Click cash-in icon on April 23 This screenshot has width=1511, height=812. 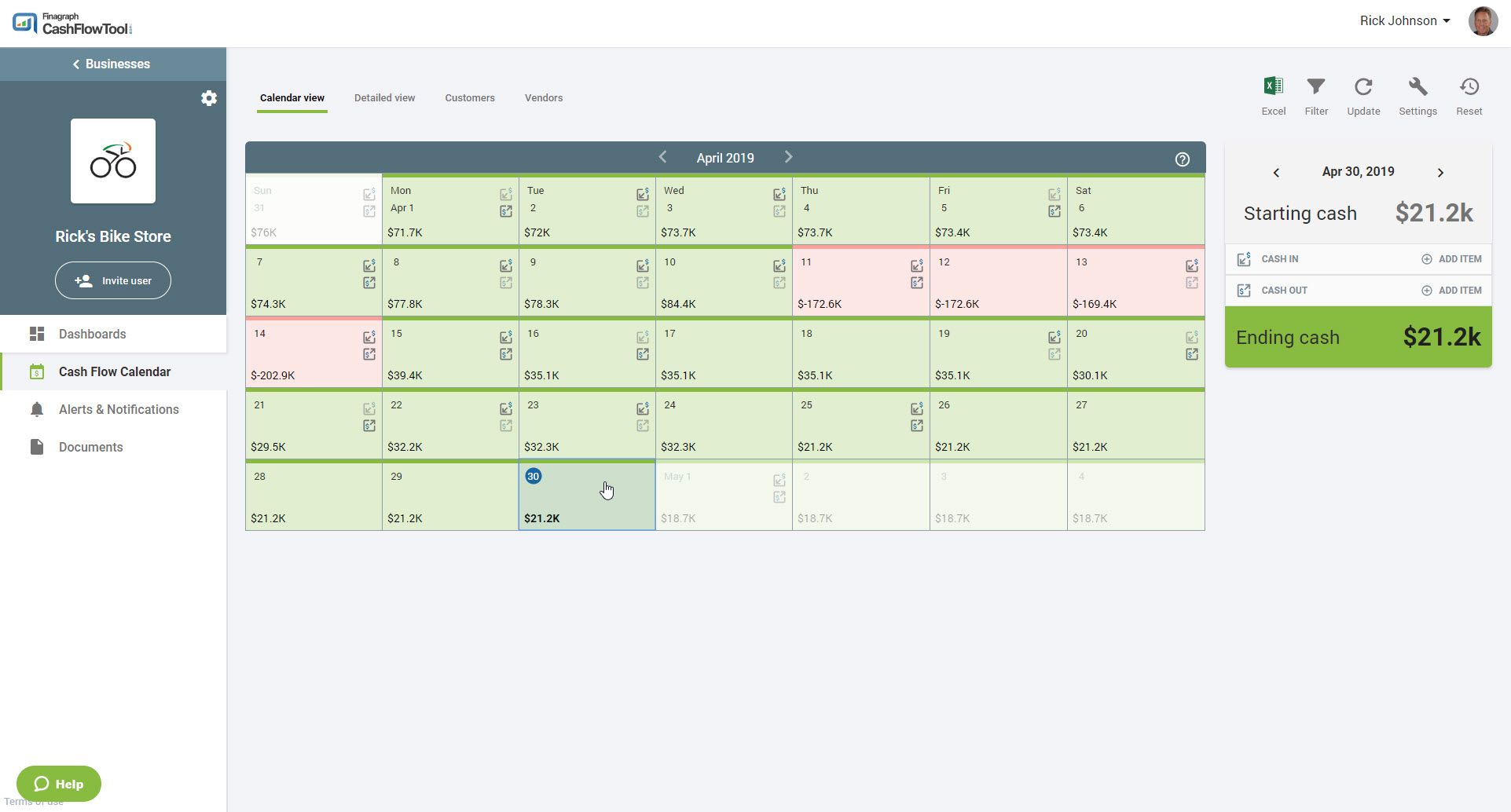[x=643, y=408]
